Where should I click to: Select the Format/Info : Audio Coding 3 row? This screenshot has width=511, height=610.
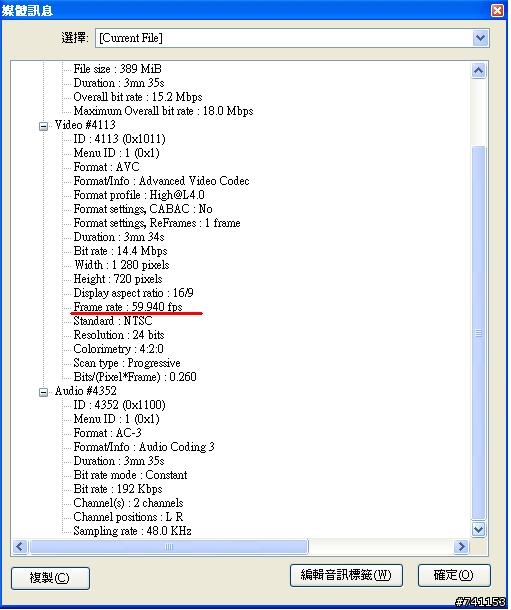coord(144,447)
